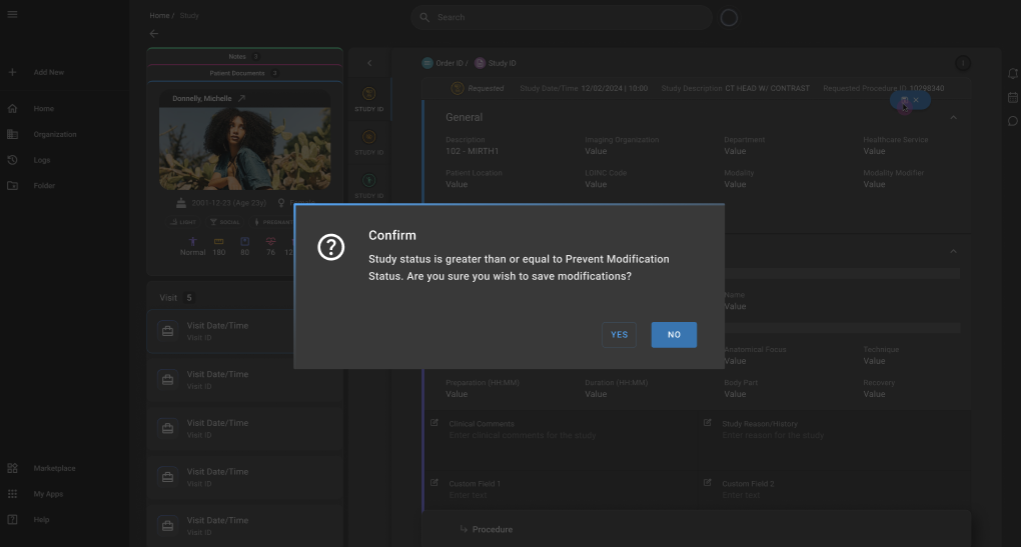1021x547 pixels.
Task: Collapse the study list with chevron
Action: pyautogui.click(x=369, y=63)
